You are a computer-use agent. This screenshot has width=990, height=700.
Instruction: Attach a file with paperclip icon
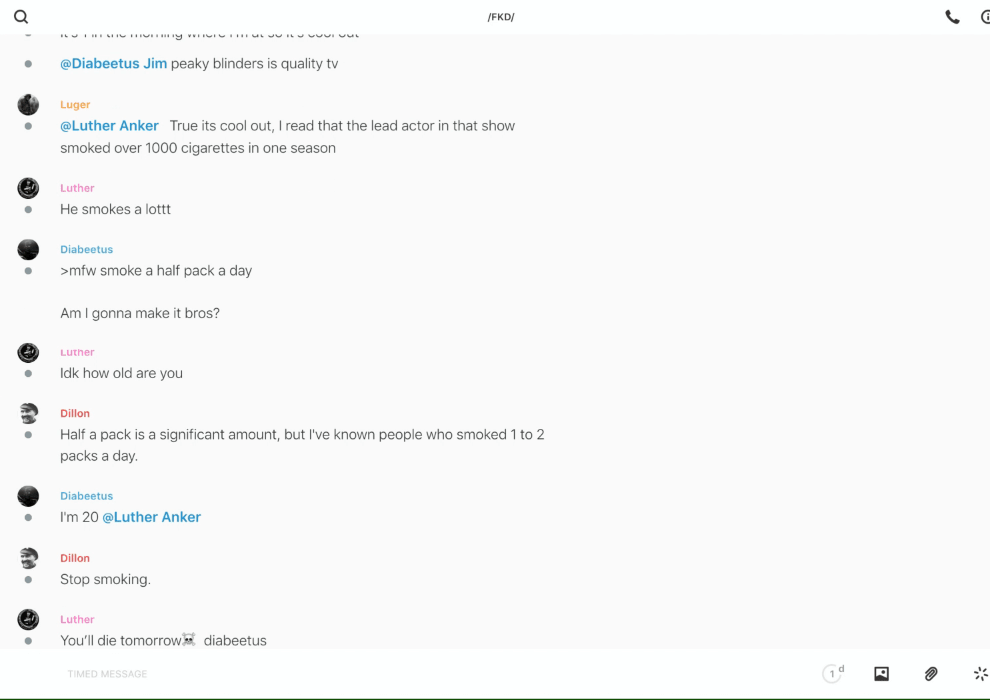[931, 674]
